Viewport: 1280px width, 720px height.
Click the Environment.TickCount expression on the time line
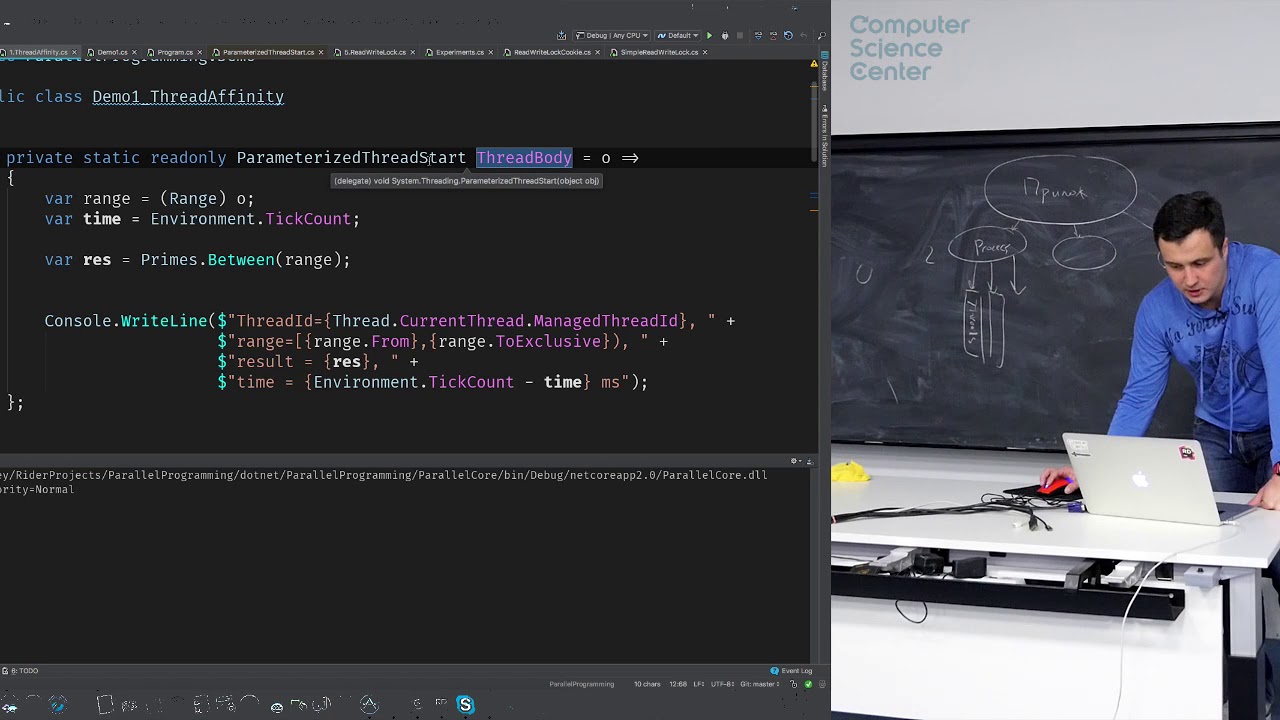250,219
